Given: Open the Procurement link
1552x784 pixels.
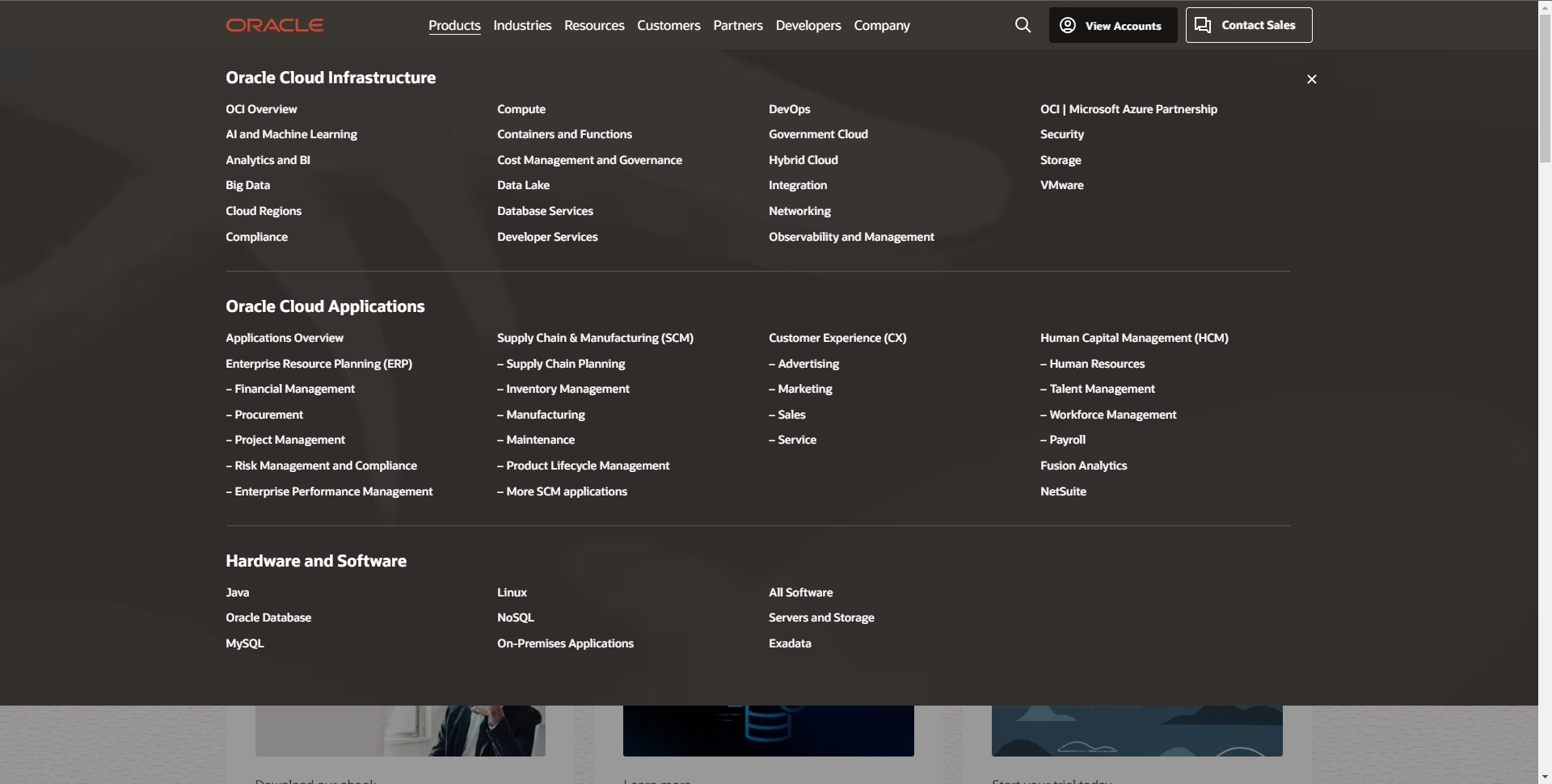Looking at the screenshot, I should click(x=264, y=415).
